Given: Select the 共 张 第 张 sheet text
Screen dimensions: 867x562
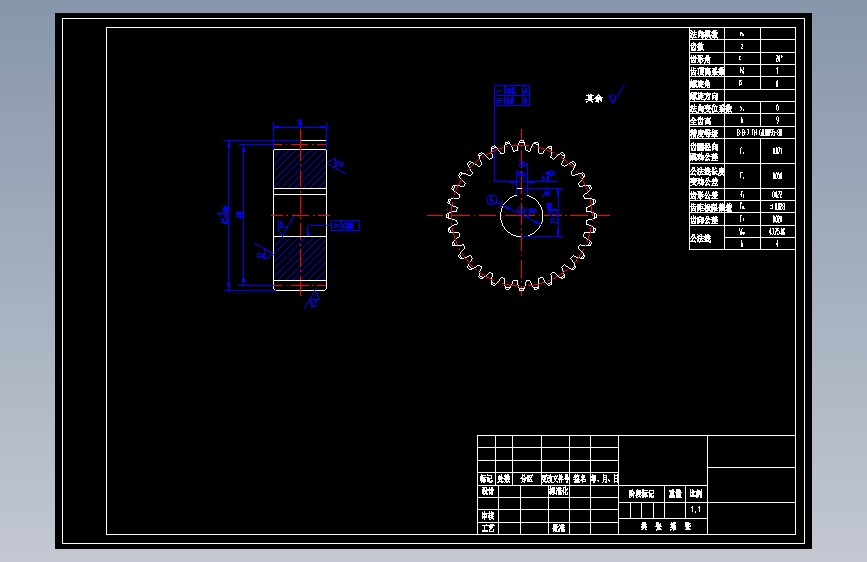Looking at the screenshot, I should (666, 527).
